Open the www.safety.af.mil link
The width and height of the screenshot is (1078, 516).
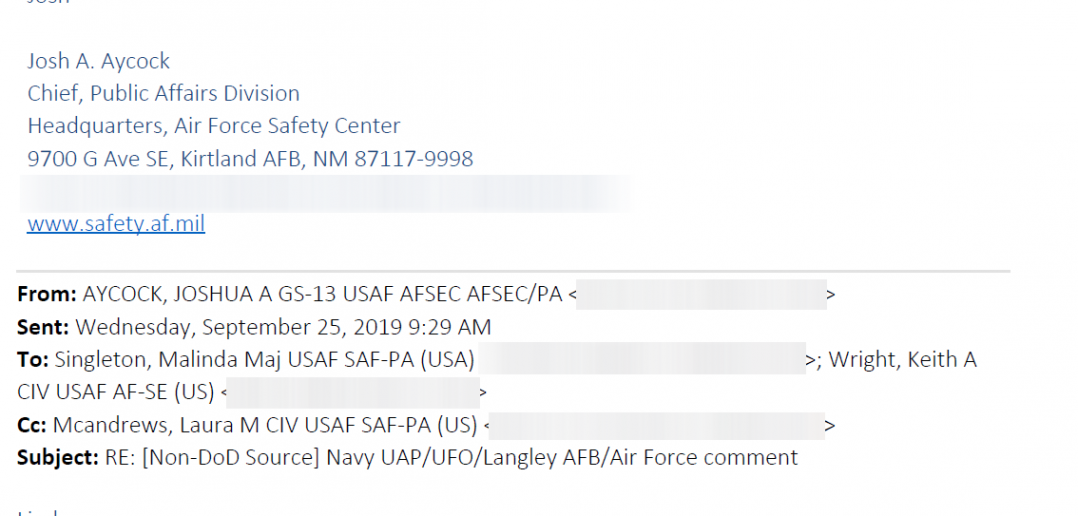(x=116, y=224)
